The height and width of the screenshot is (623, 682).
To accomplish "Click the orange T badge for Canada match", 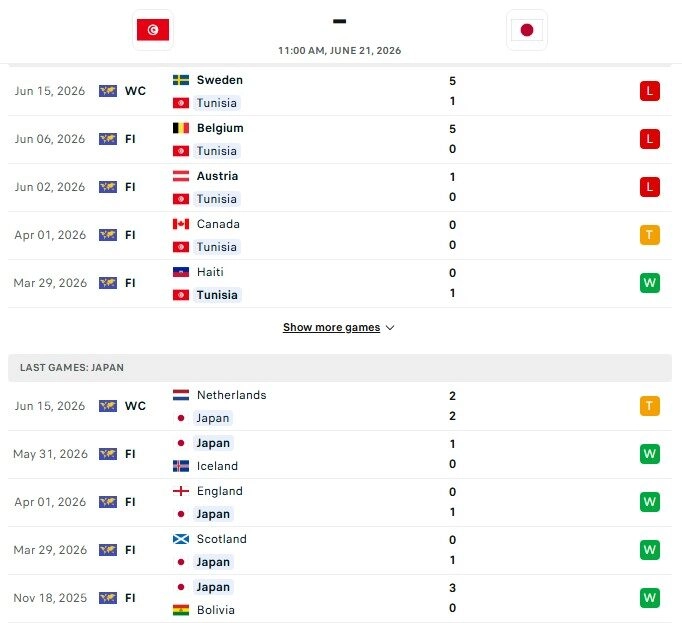I will coord(649,235).
